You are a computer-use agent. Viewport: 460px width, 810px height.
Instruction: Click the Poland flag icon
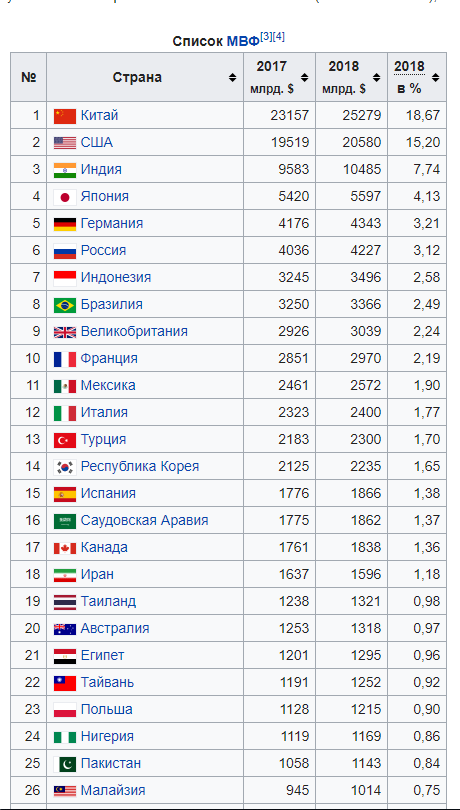click(65, 710)
